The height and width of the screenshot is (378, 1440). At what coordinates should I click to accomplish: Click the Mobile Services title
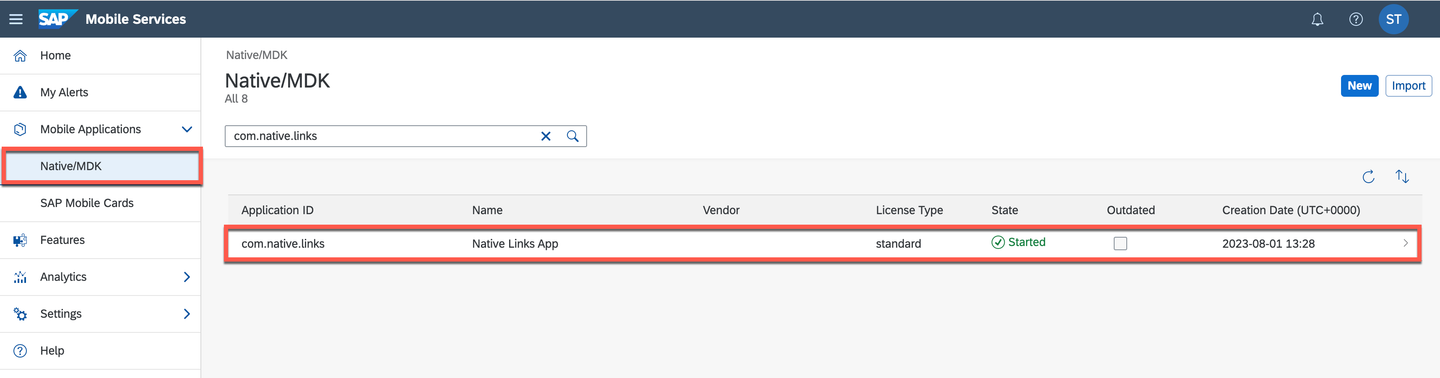tap(135, 19)
